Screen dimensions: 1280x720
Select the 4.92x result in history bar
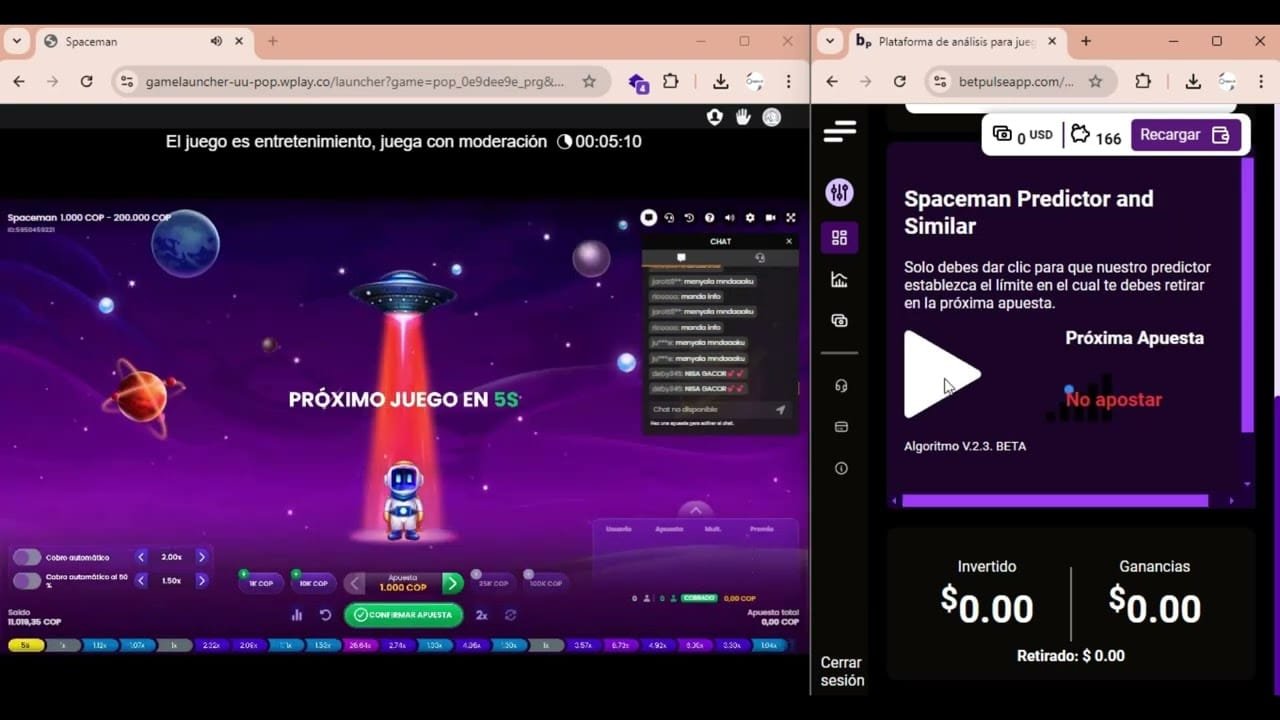tap(657, 645)
